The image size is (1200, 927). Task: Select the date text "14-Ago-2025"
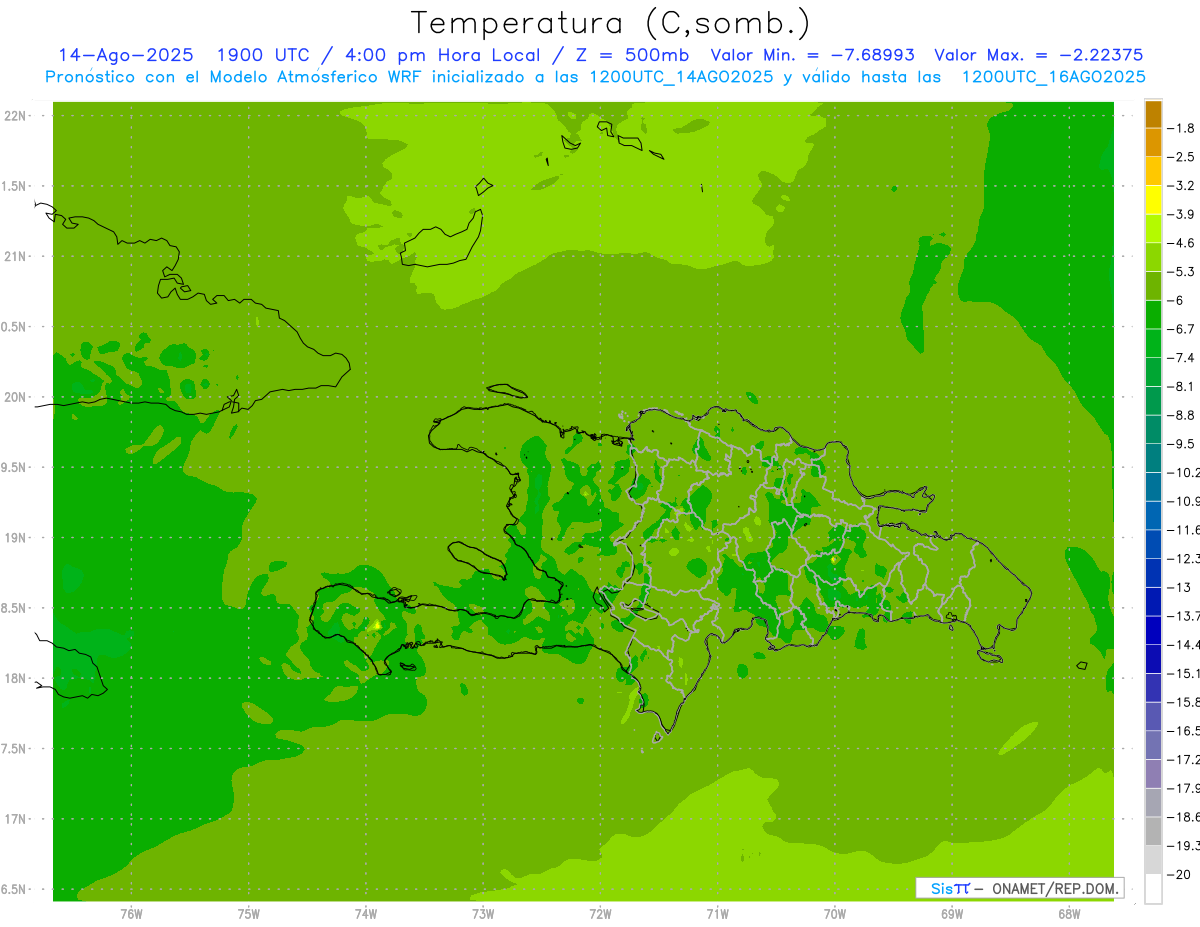[x=126, y=55]
